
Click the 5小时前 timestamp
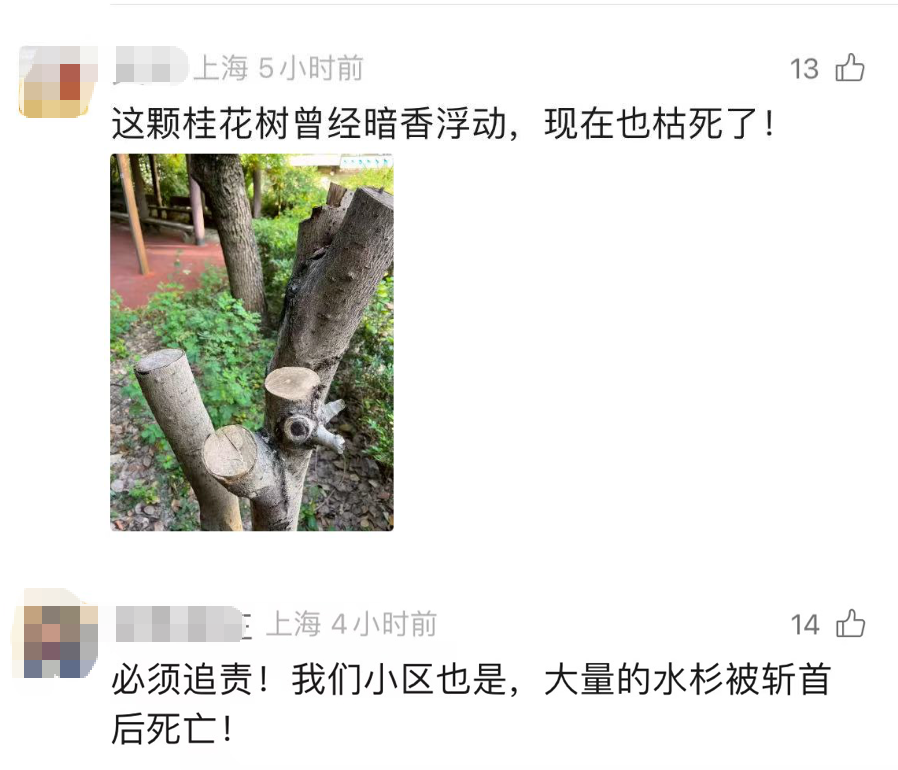coord(311,68)
